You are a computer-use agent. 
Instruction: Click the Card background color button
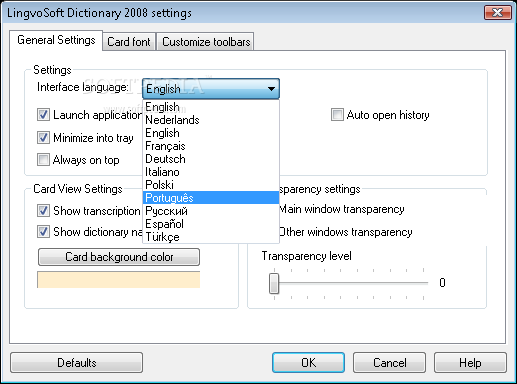119,257
